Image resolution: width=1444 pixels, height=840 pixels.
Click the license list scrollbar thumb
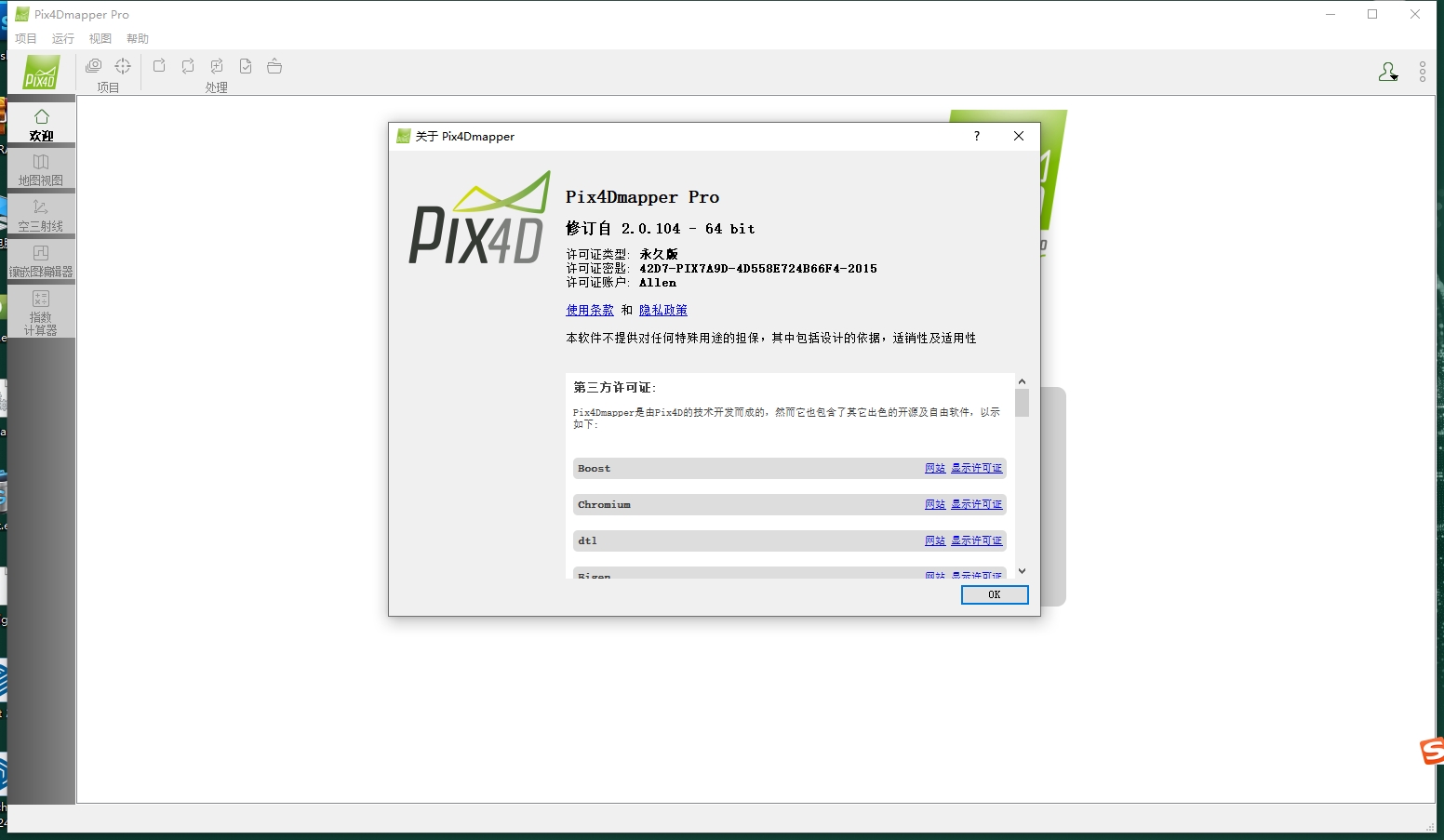coord(1022,403)
